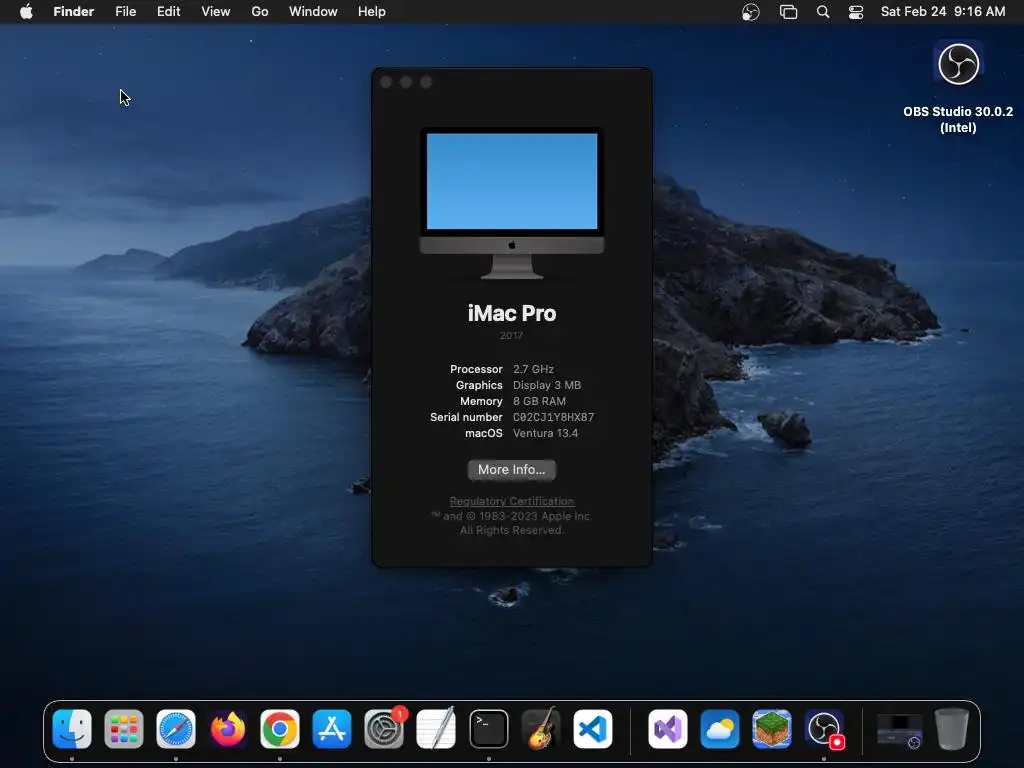Open Finder from the Dock
The height and width of the screenshot is (768, 1024).
point(72,729)
